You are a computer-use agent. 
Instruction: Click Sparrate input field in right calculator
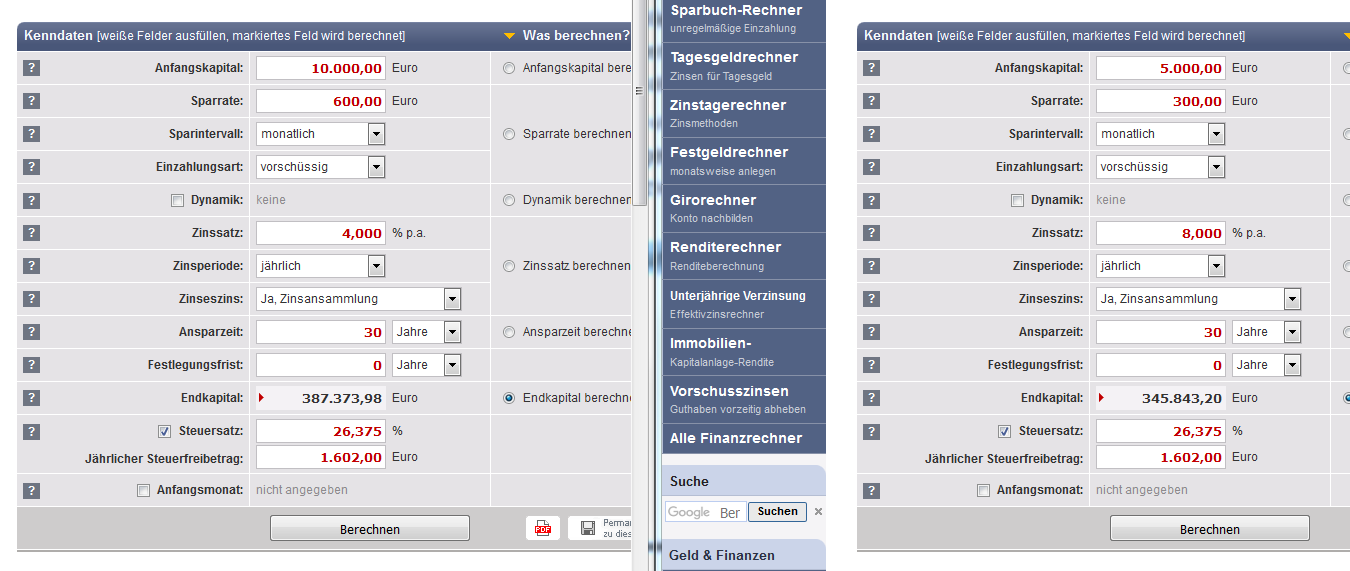coord(1162,101)
